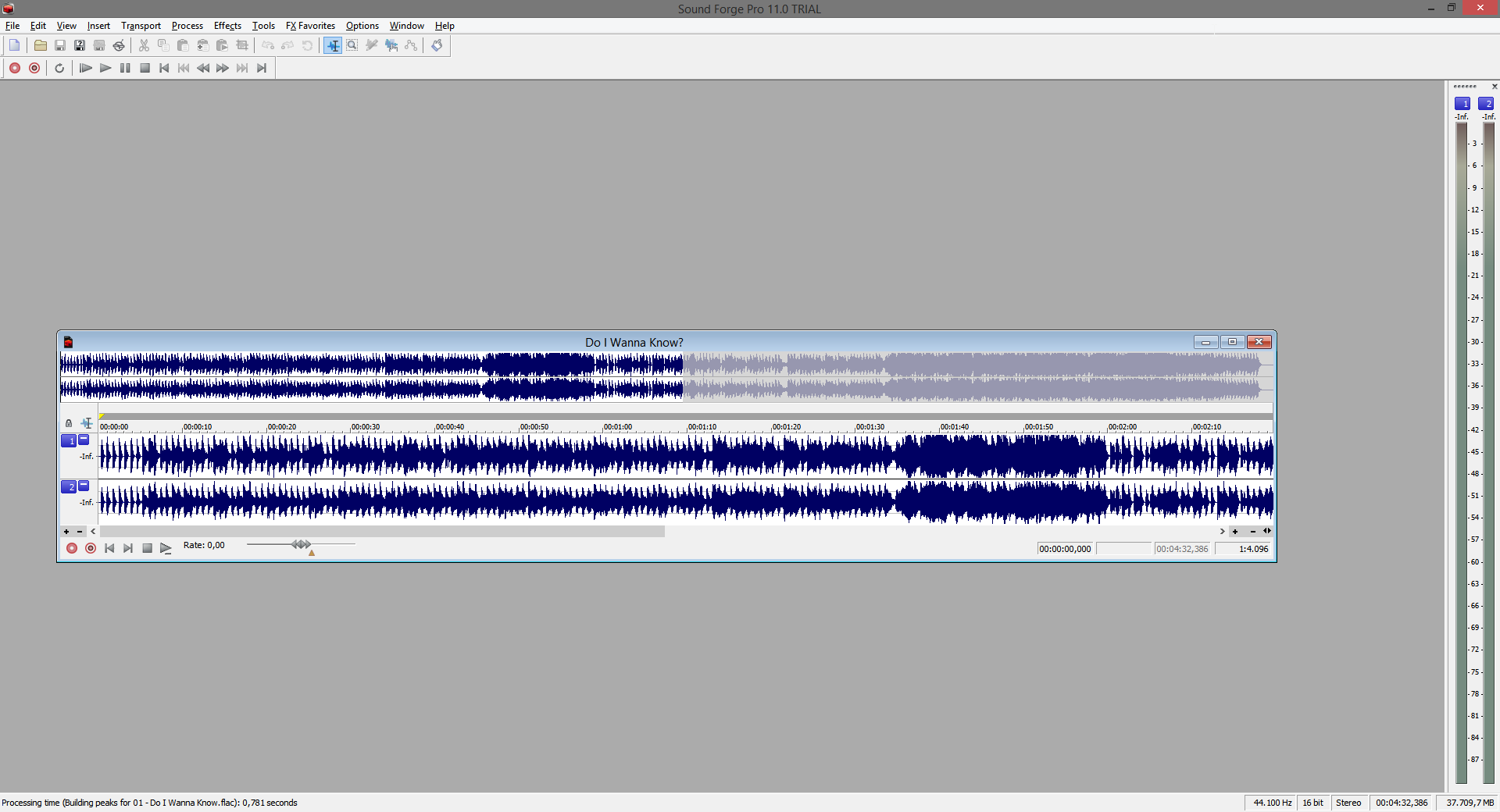Copy the selection from the toolbar
Viewport: 1500px width, 812px height.
[x=163, y=45]
